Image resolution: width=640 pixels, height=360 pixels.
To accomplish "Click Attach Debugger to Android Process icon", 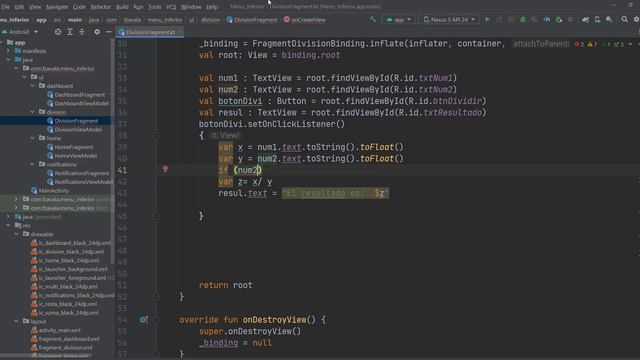I will (x=559, y=19).
